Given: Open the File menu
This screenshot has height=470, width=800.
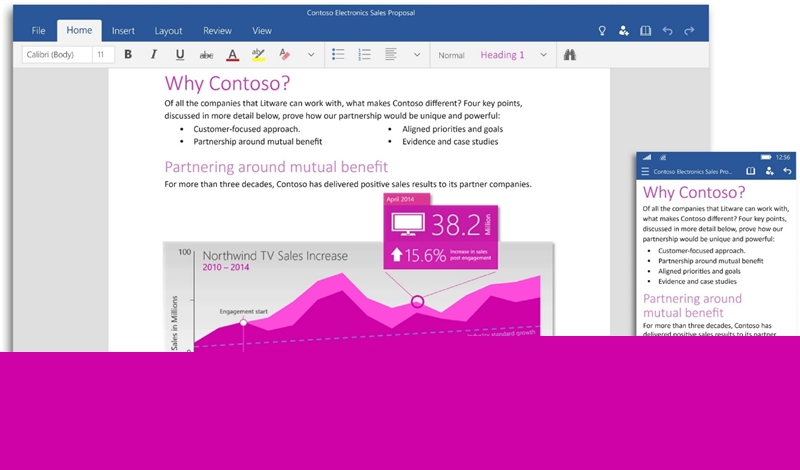Looking at the screenshot, I should click(38, 31).
